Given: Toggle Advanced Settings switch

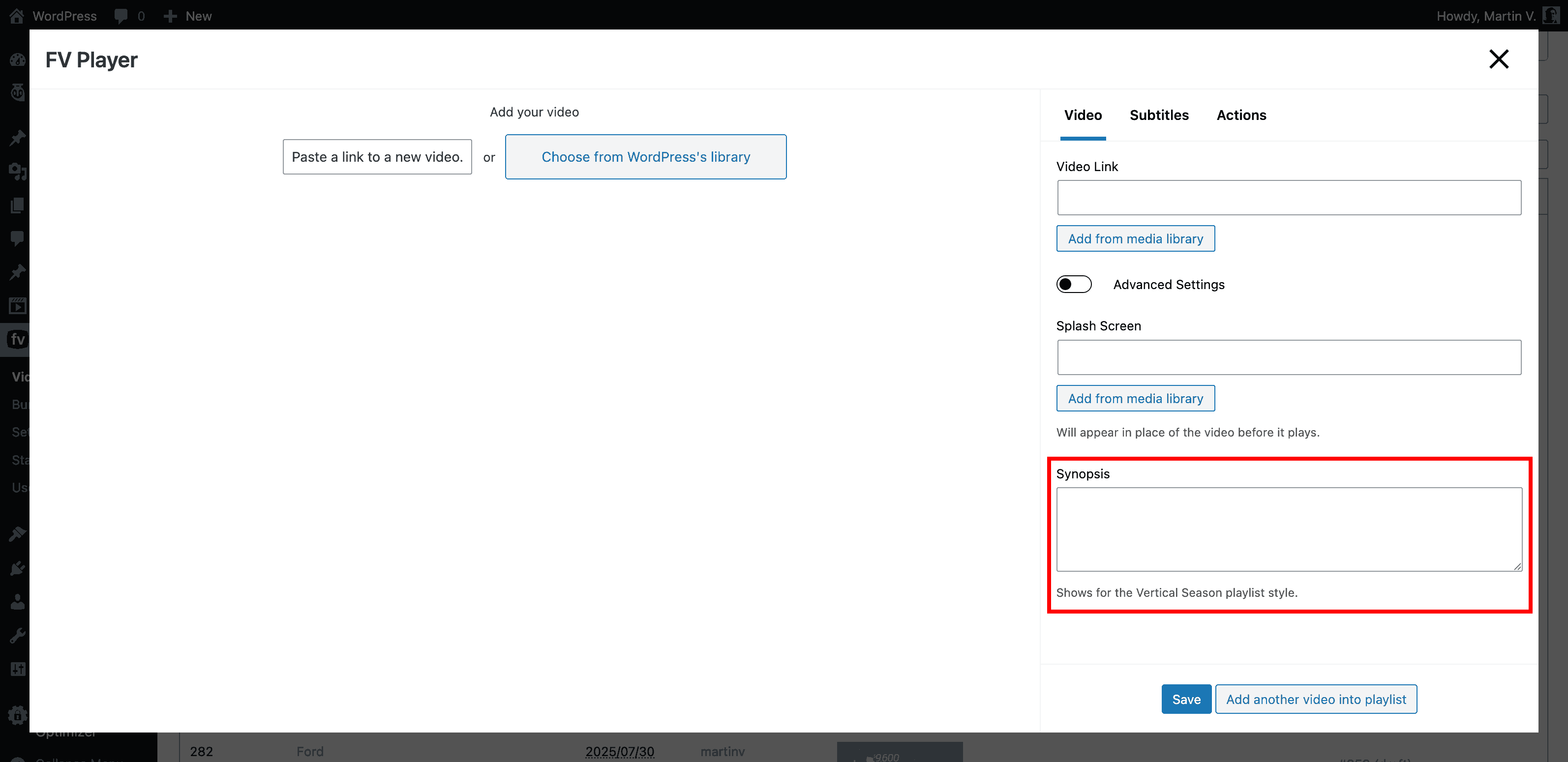Looking at the screenshot, I should [1074, 284].
